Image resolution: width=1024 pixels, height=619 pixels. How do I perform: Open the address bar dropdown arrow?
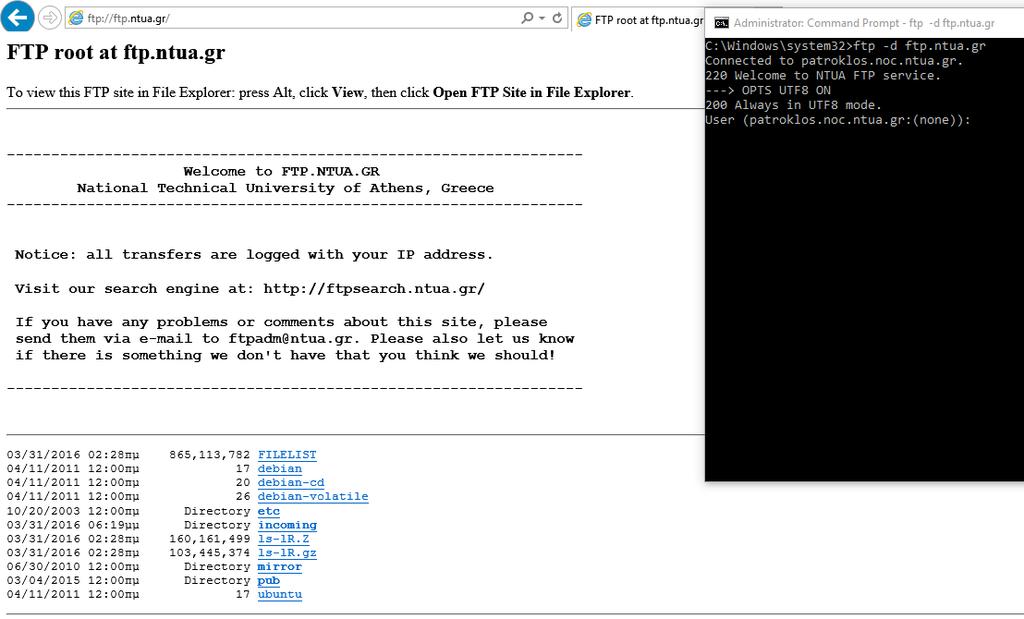coord(542,18)
